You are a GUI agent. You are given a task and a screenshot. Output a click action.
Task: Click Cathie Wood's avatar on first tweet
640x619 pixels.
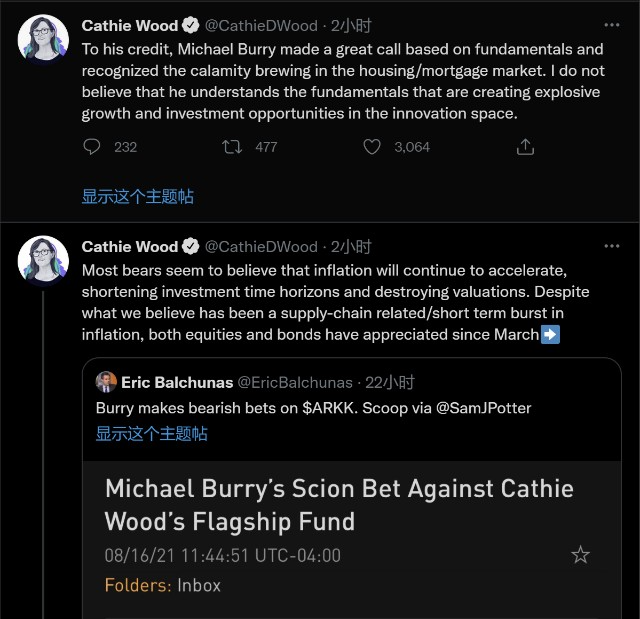click(x=44, y=40)
